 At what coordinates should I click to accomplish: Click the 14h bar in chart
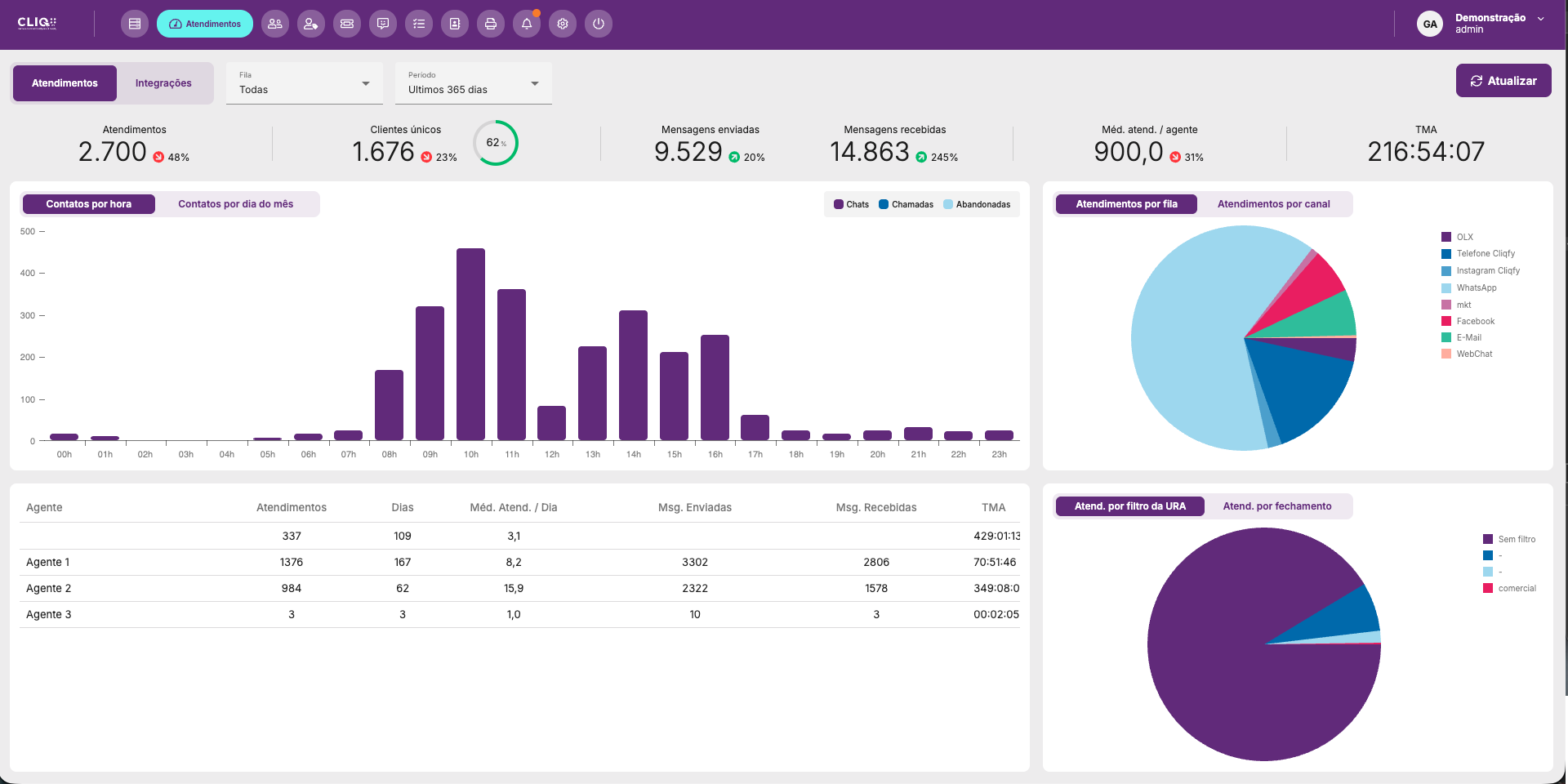click(x=634, y=376)
